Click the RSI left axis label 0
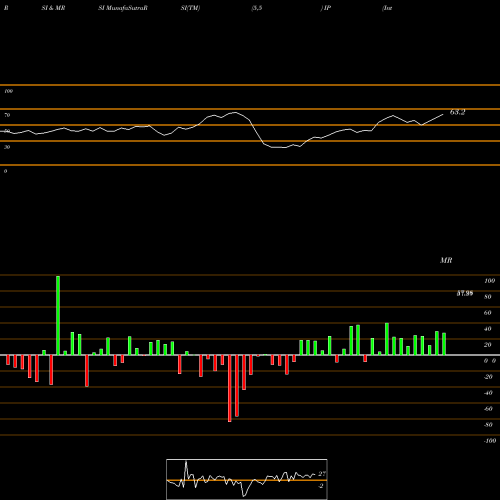The height and width of the screenshot is (500, 500). pos(5,171)
